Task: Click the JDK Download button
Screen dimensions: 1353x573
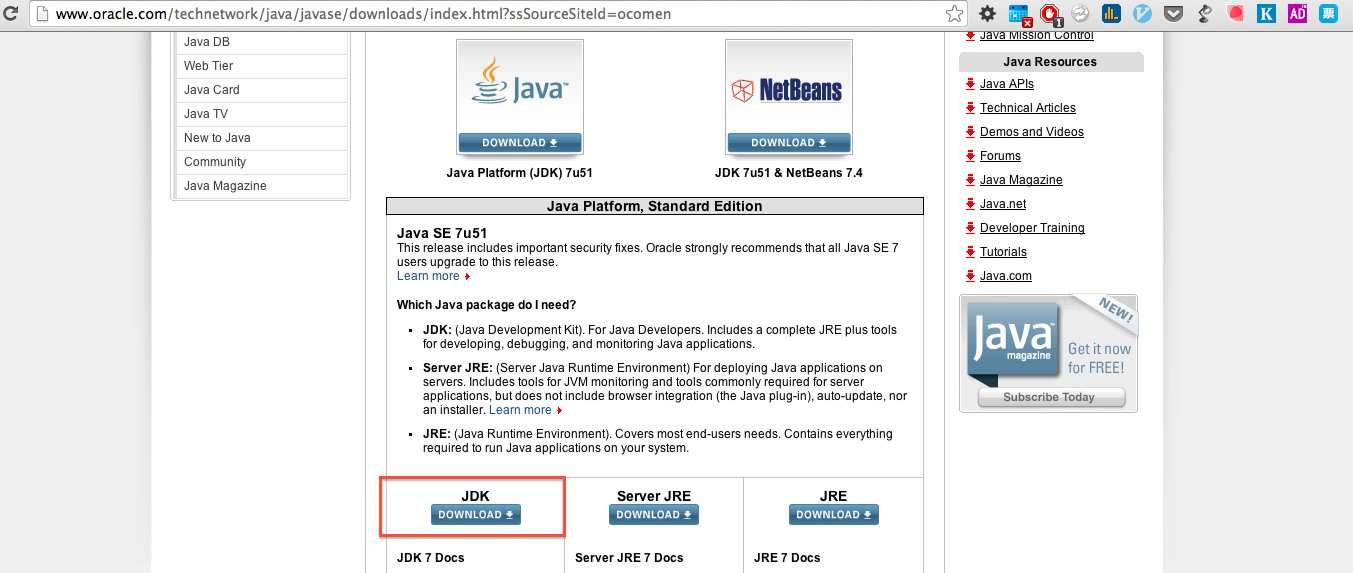Action: click(x=476, y=515)
